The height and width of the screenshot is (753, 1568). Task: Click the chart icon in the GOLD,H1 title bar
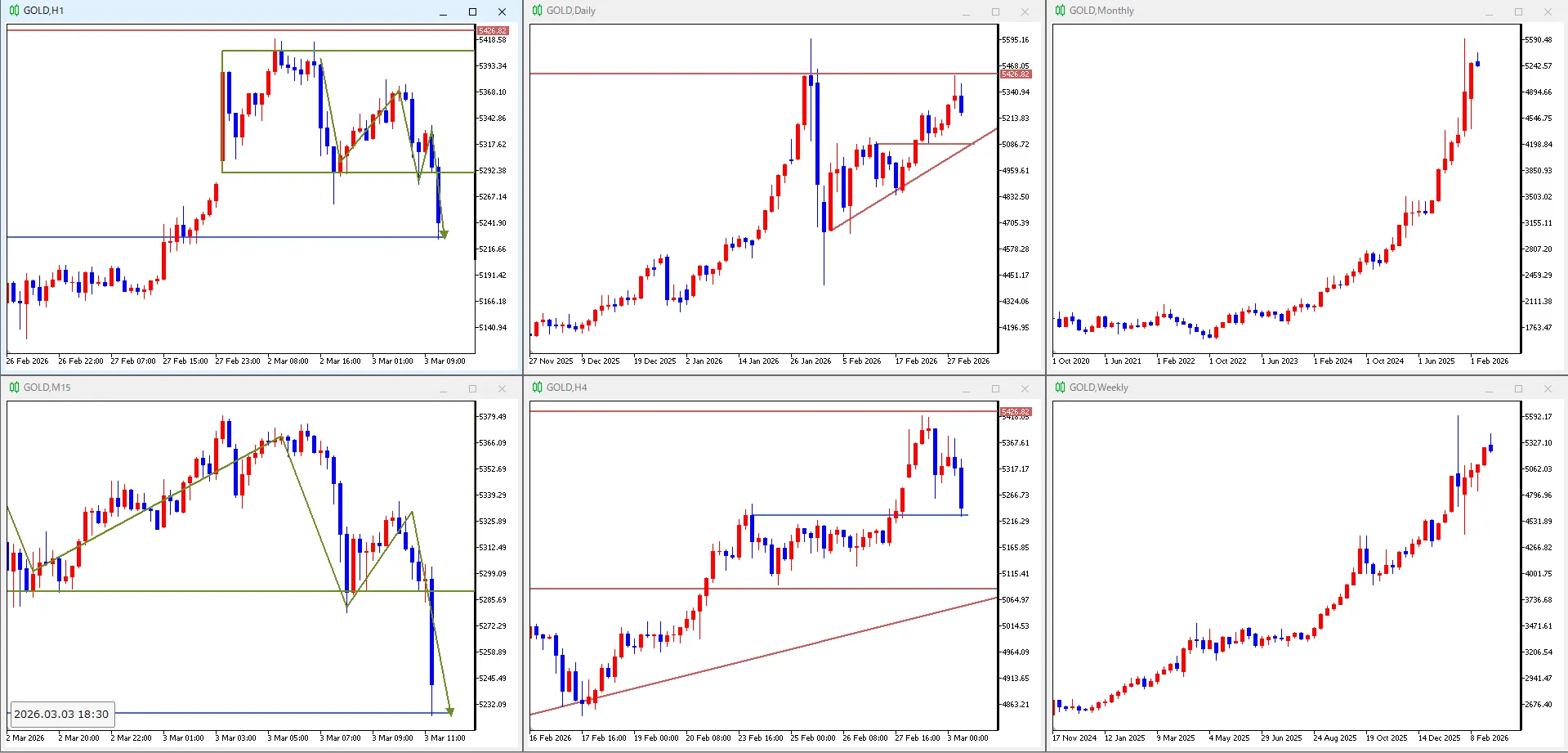click(x=14, y=11)
